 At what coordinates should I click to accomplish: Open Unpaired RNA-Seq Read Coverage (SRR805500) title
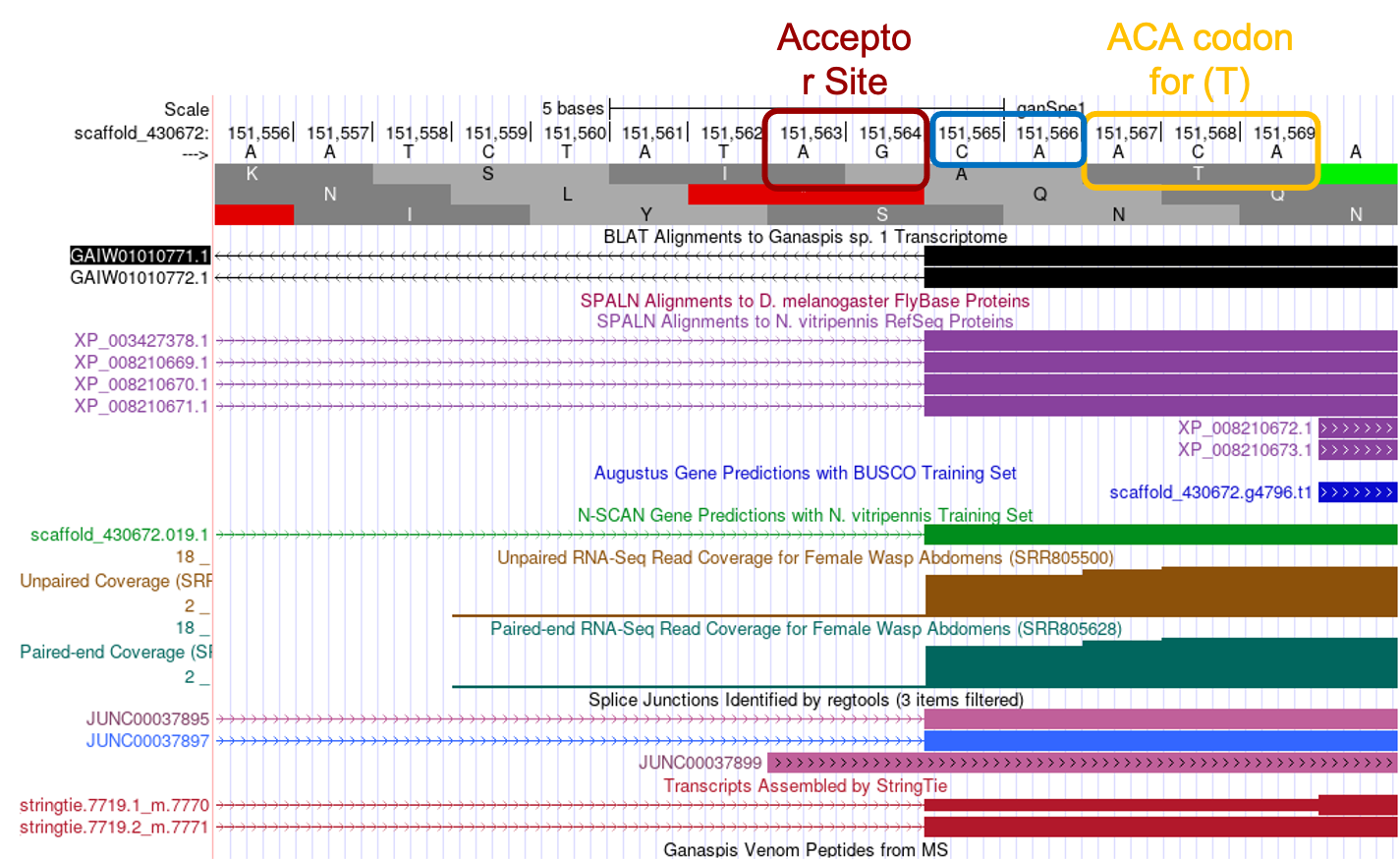(x=805, y=557)
